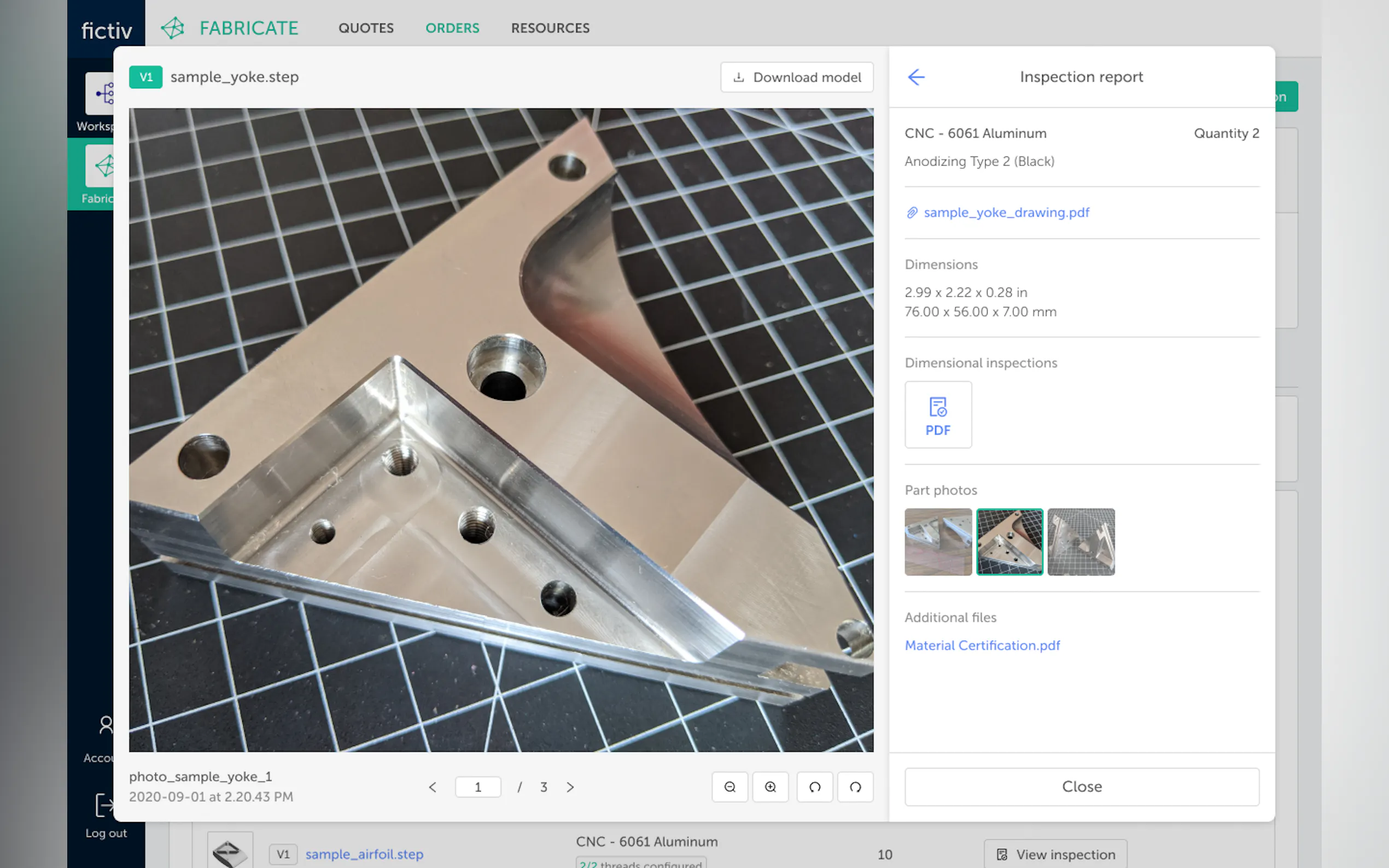Click the photo page number field
1389x868 pixels.
pos(478,787)
